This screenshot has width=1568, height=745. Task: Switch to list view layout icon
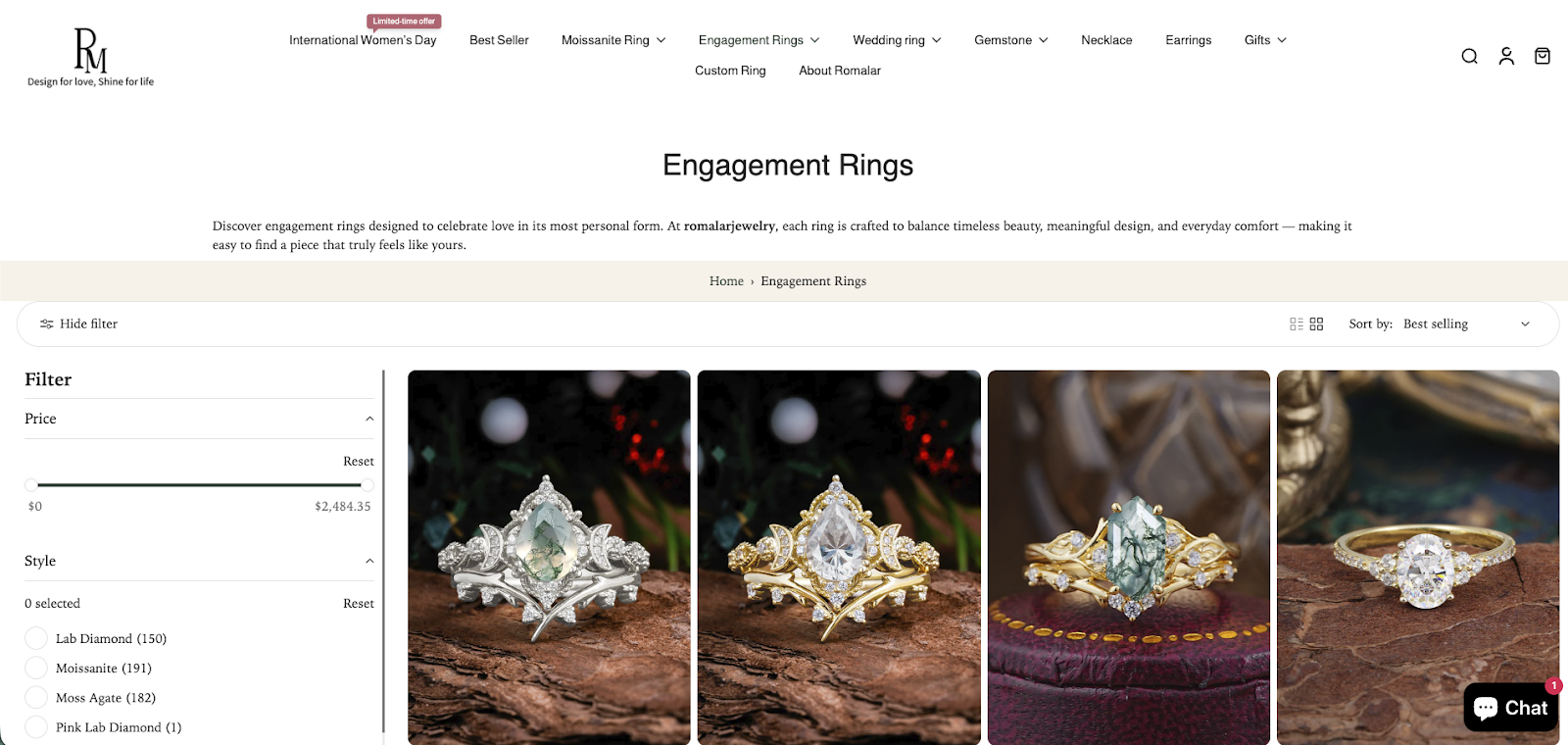click(x=1297, y=324)
